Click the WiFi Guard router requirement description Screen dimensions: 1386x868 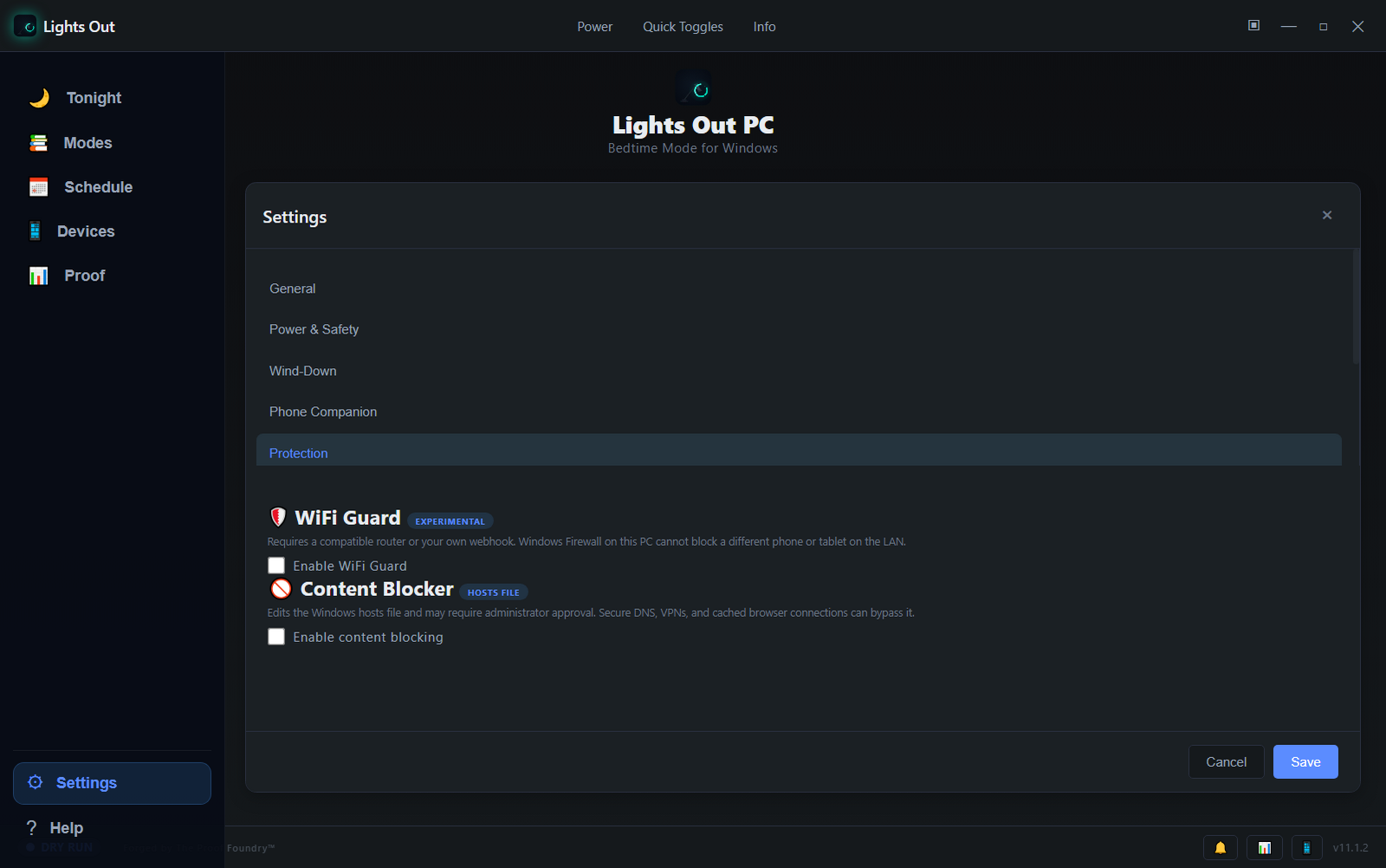click(x=586, y=541)
